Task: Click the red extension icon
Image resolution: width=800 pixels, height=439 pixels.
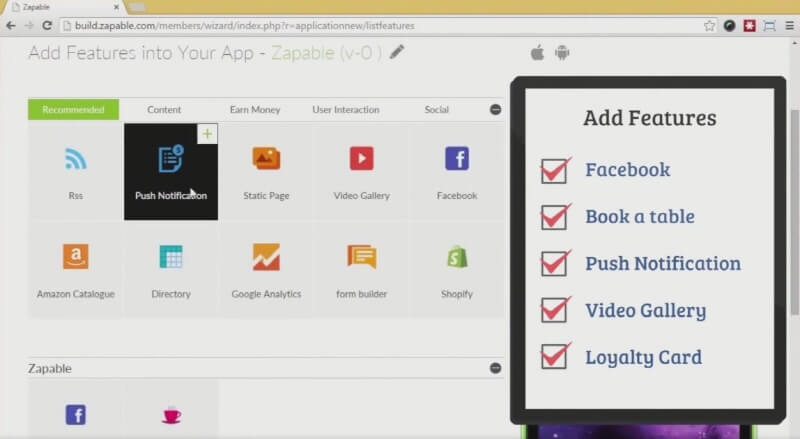Action: tap(749, 26)
